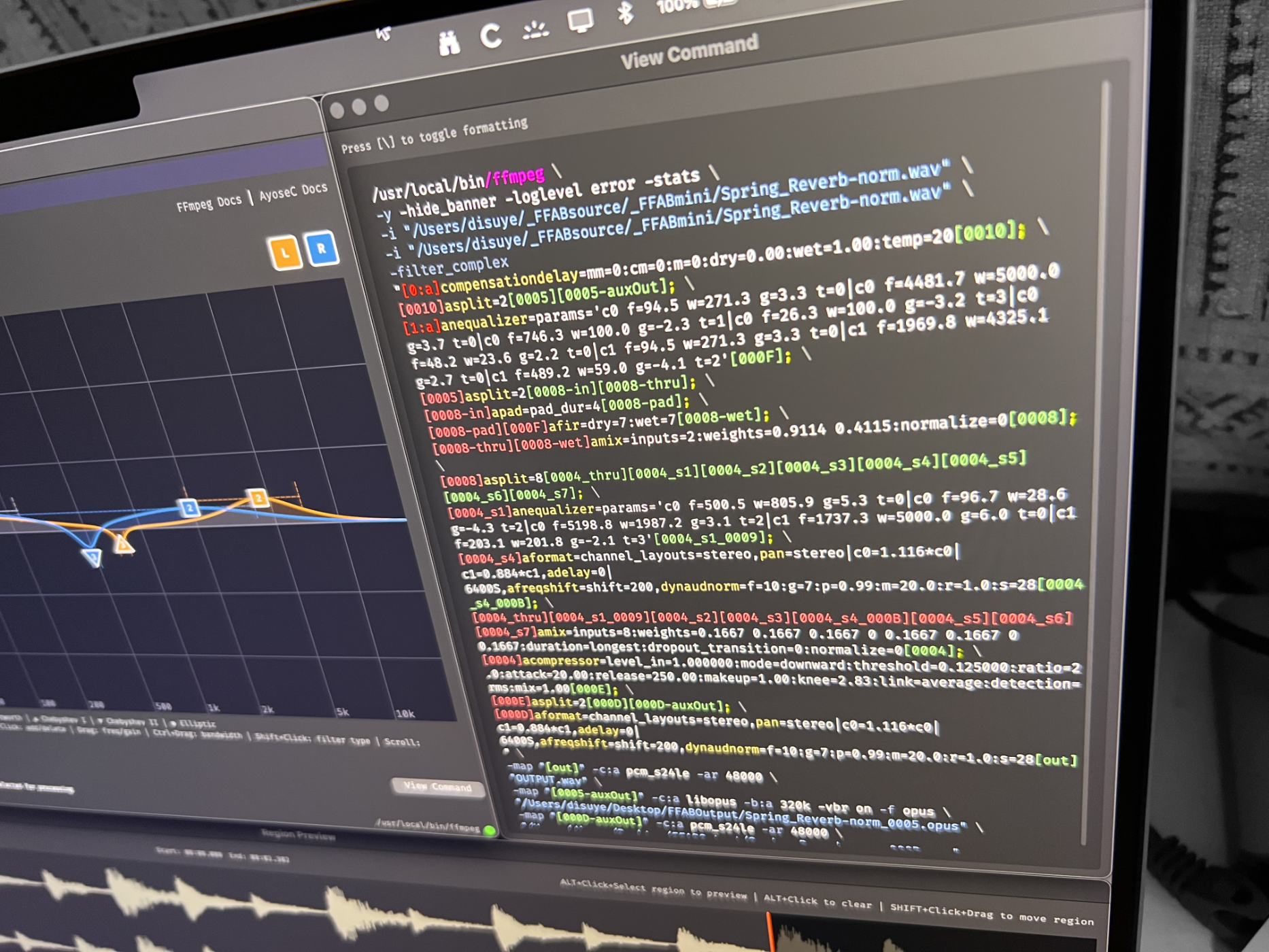
Task: Open the C-shaped menu bar app icon
Action: point(490,35)
